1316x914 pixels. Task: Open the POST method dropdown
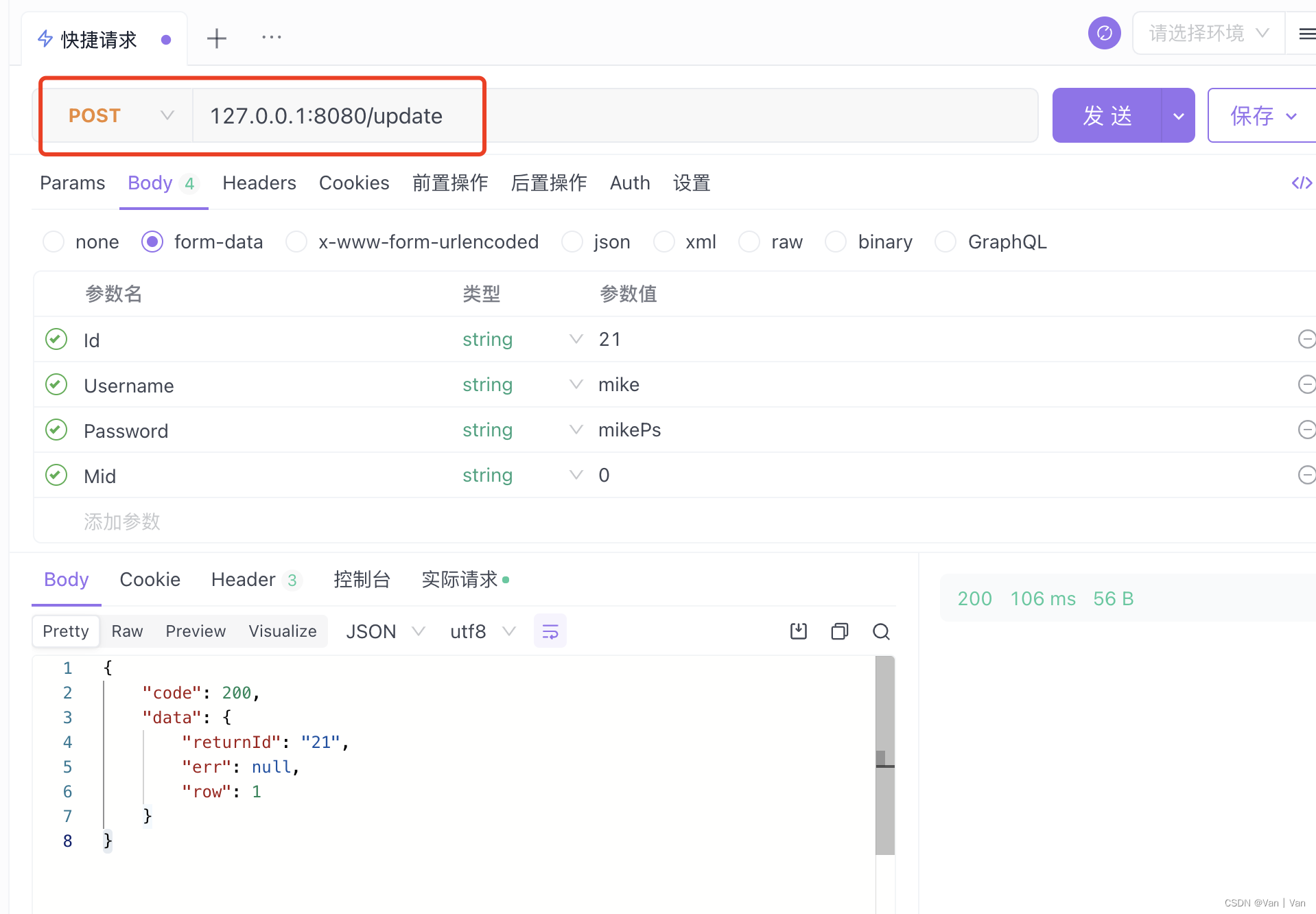tap(167, 115)
